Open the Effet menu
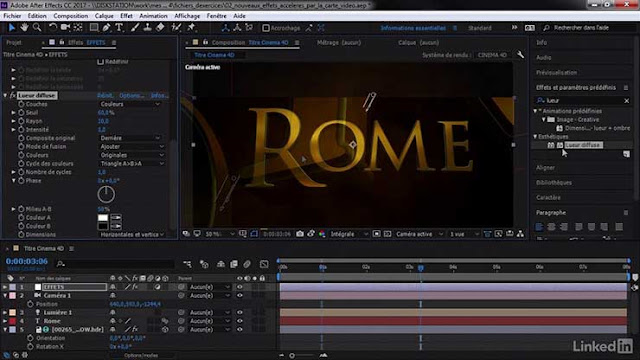Screen dimensions: 640x360 click(126, 16)
